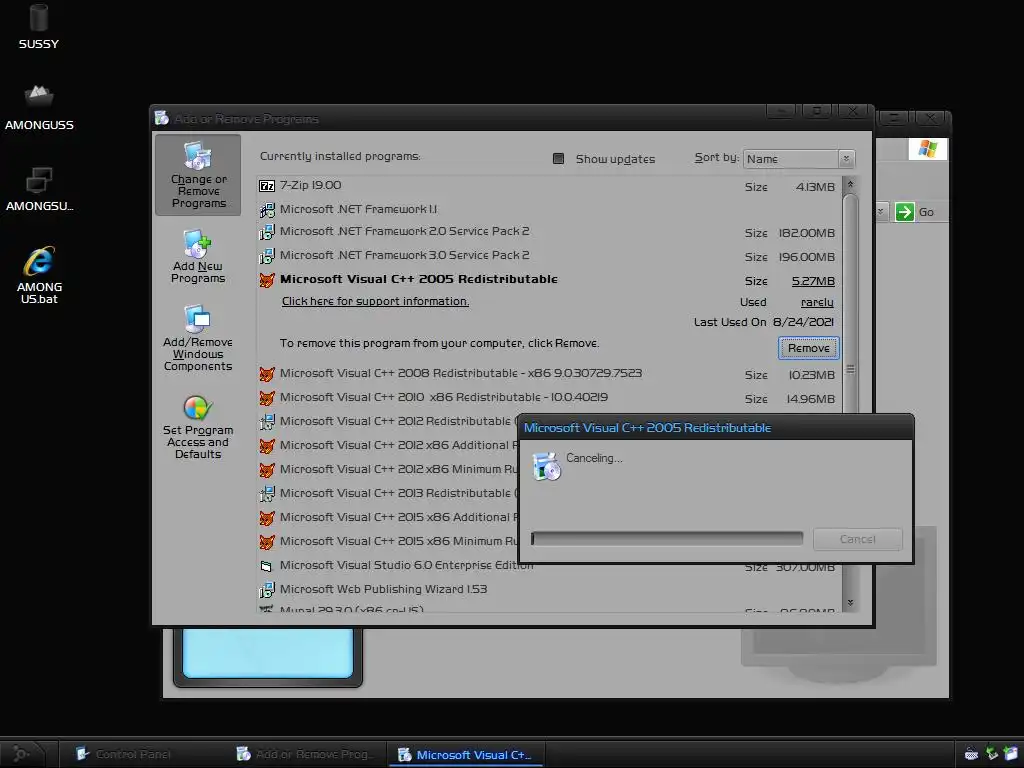The image size is (1024, 768).
Task: Click Web Publishing Wizard 1.53 icon
Action: [266, 590]
